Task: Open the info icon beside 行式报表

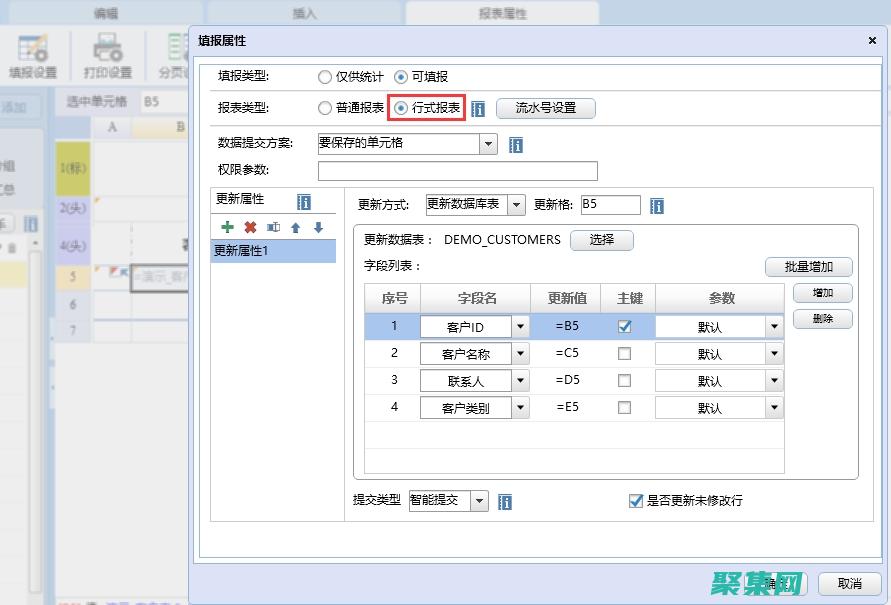Action: [x=478, y=107]
